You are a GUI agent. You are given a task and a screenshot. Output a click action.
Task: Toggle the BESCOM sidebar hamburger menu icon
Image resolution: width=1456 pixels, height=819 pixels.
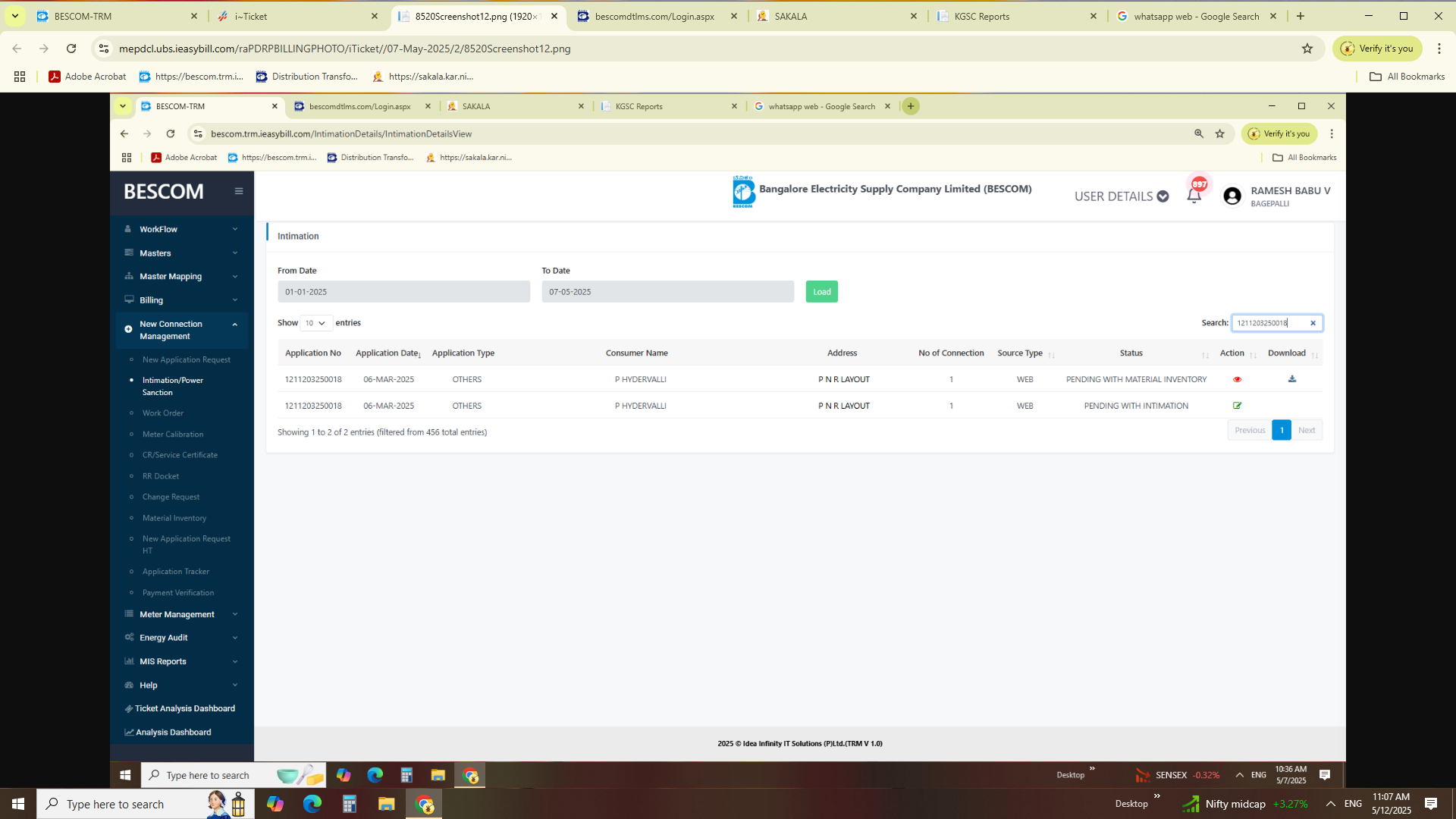239,191
